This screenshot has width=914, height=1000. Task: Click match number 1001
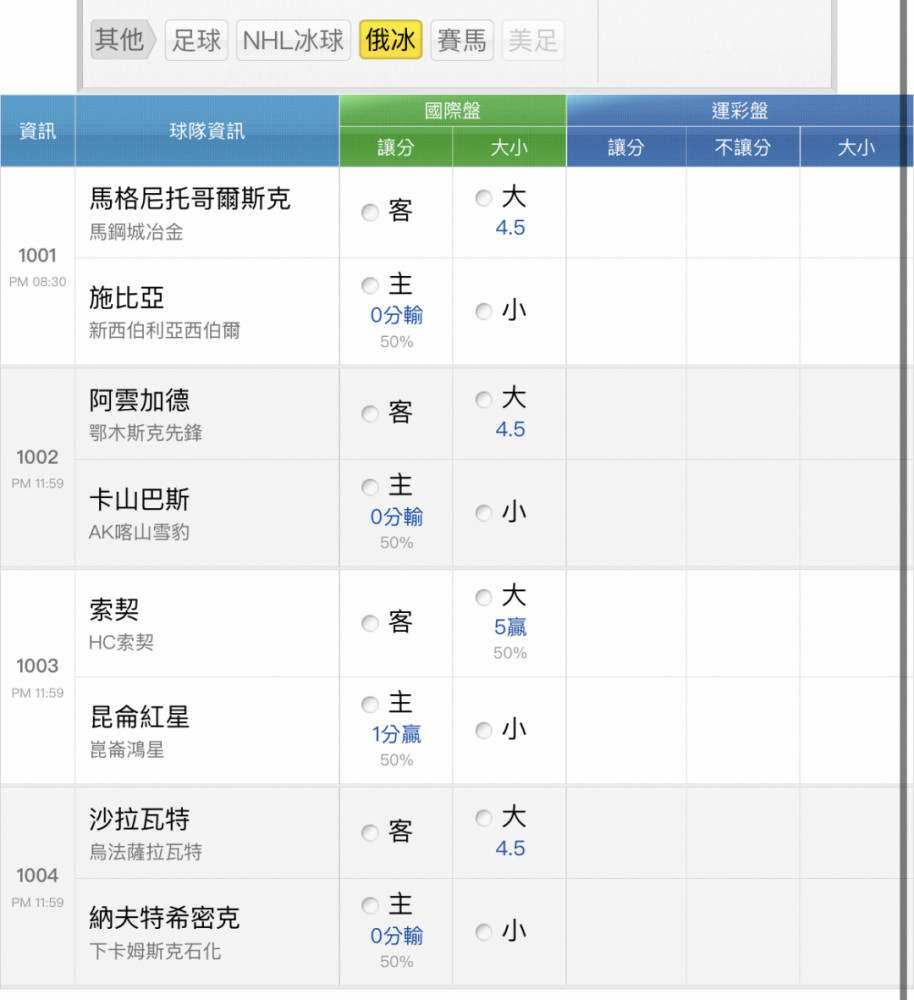click(38, 256)
